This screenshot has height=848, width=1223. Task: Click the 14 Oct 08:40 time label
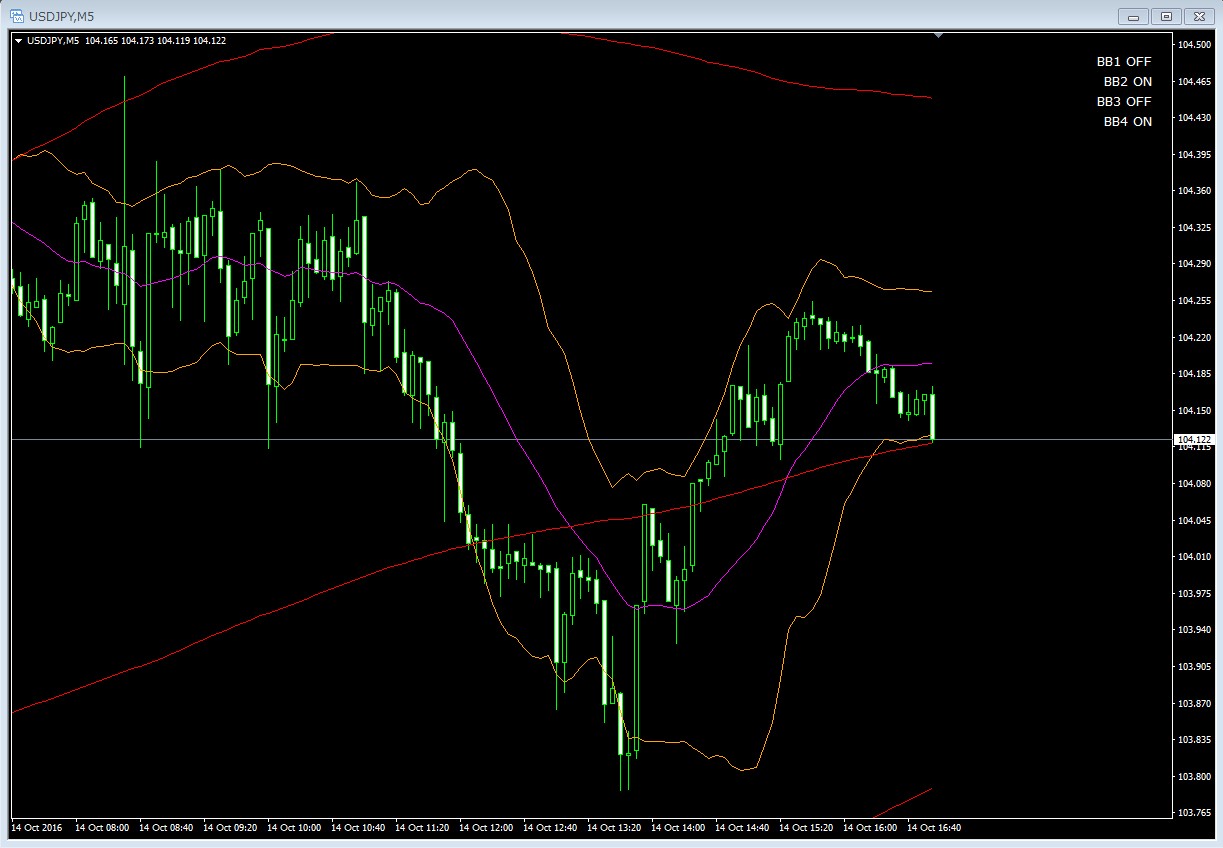pyautogui.click(x=166, y=828)
